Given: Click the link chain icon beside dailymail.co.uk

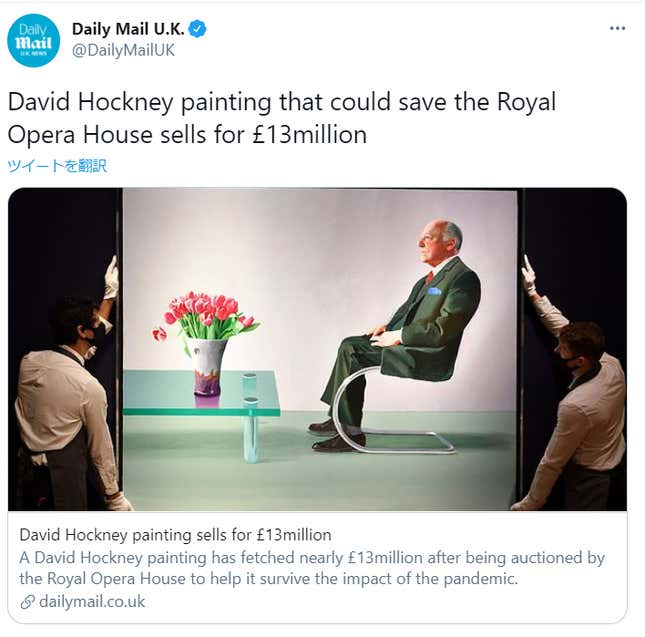Looking at the screenshot, I should [x=27, y=602].
